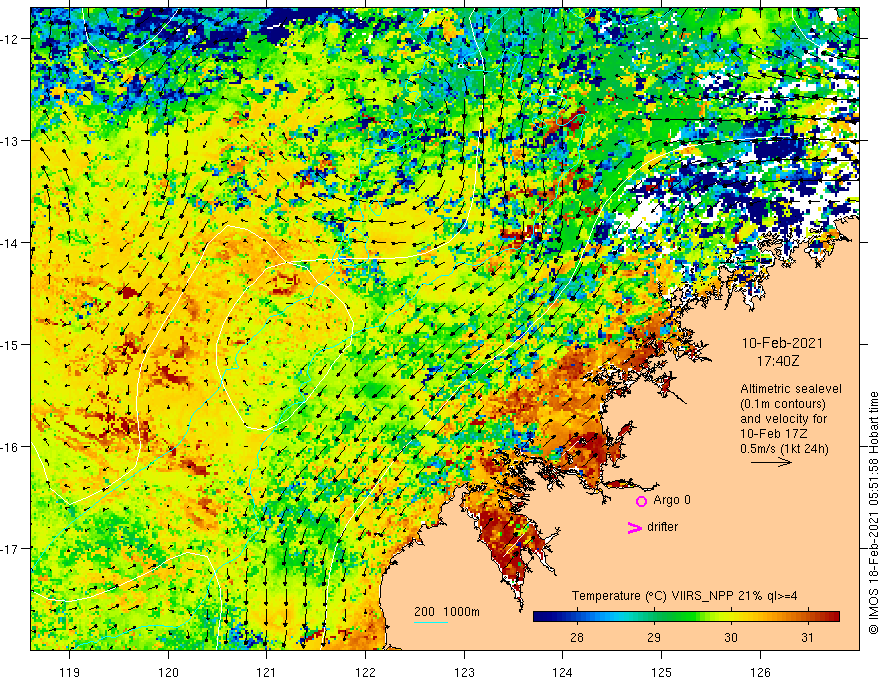
Task: Click the '200 1000m' bathymetry legend label
Action: click(x=447, y=612)
